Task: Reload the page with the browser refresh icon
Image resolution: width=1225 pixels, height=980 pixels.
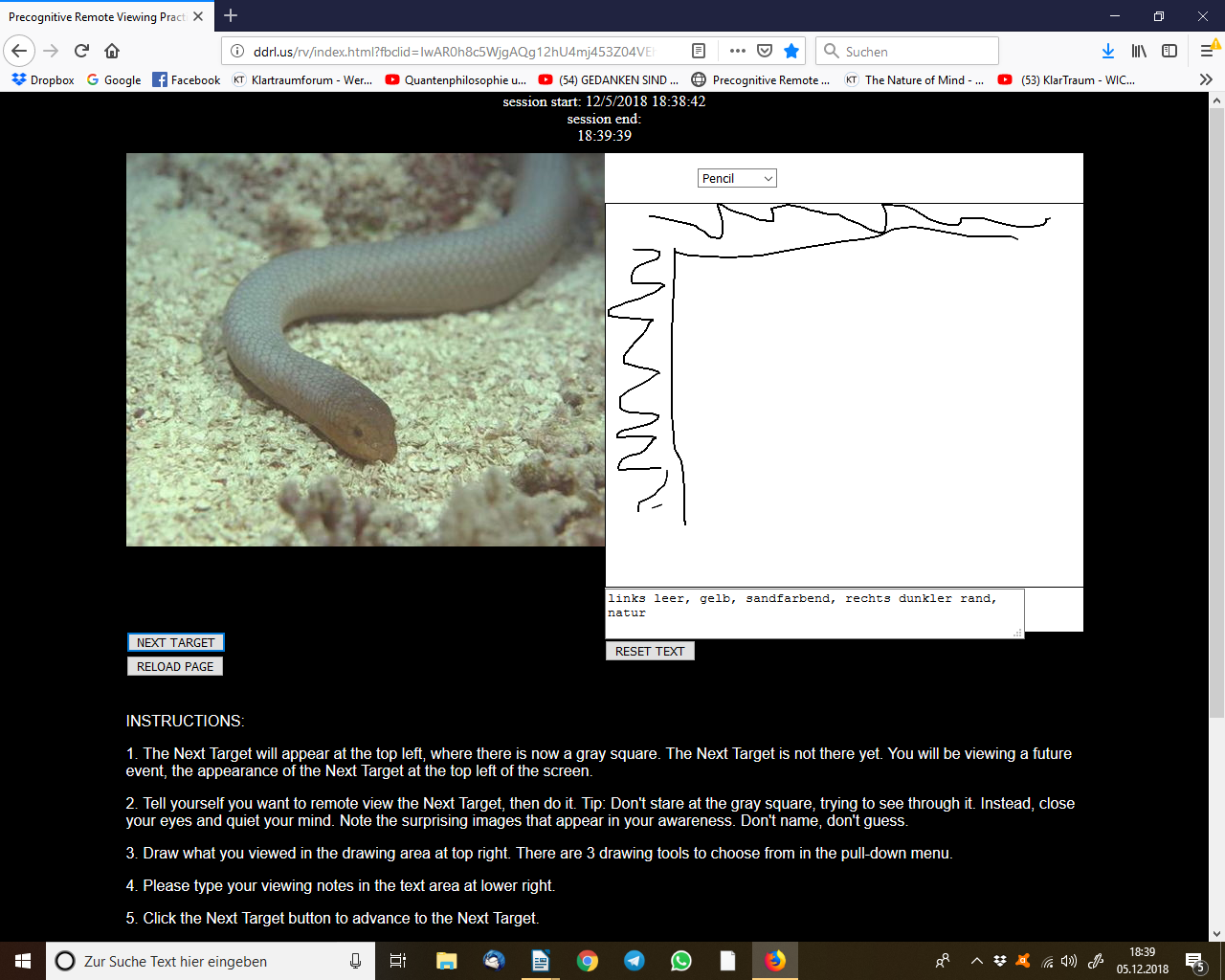Action: (x=81, y=51)
